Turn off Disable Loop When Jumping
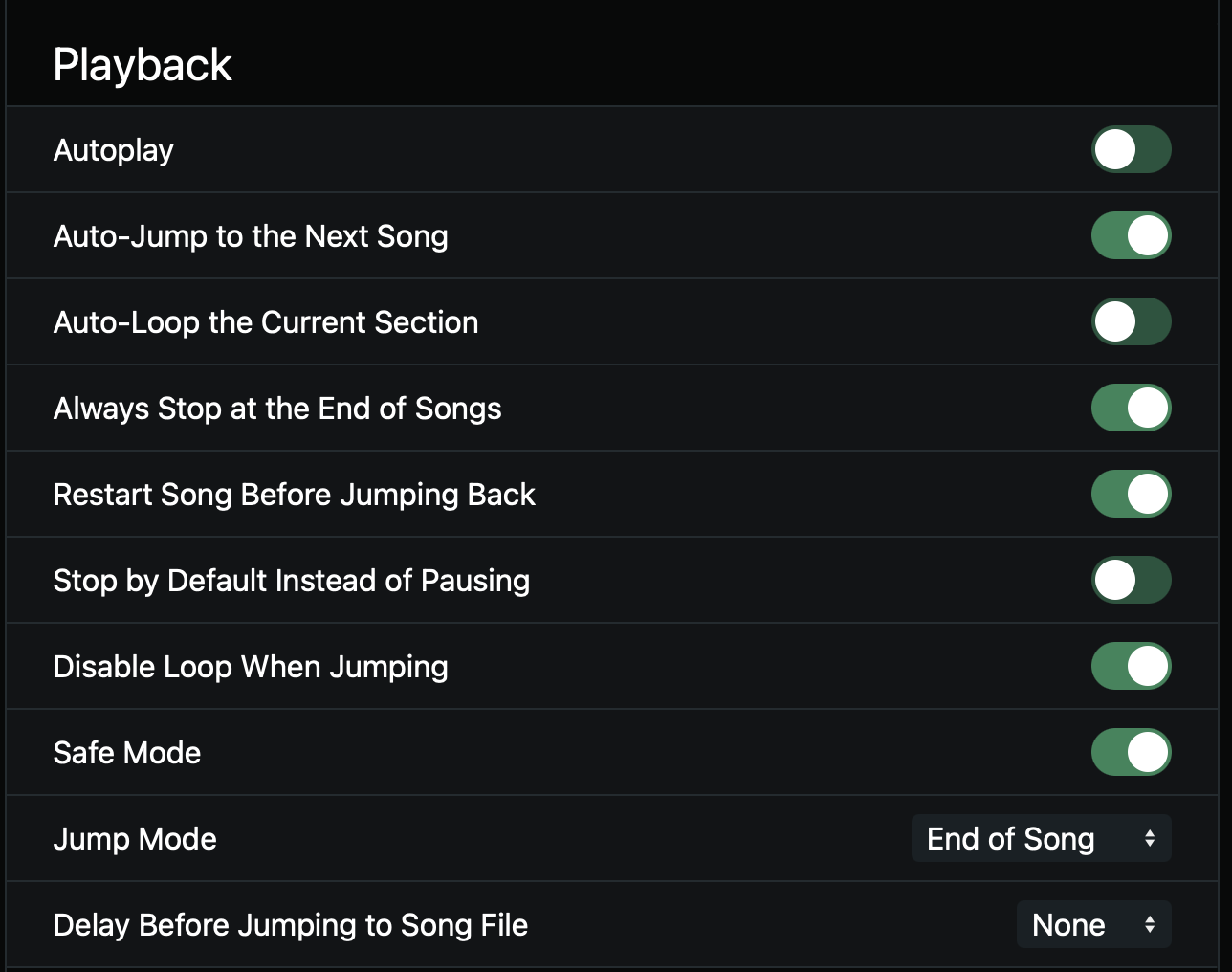Image resolution: width=1232 pixels, height=972 pixels. [x=1132, y=666]
